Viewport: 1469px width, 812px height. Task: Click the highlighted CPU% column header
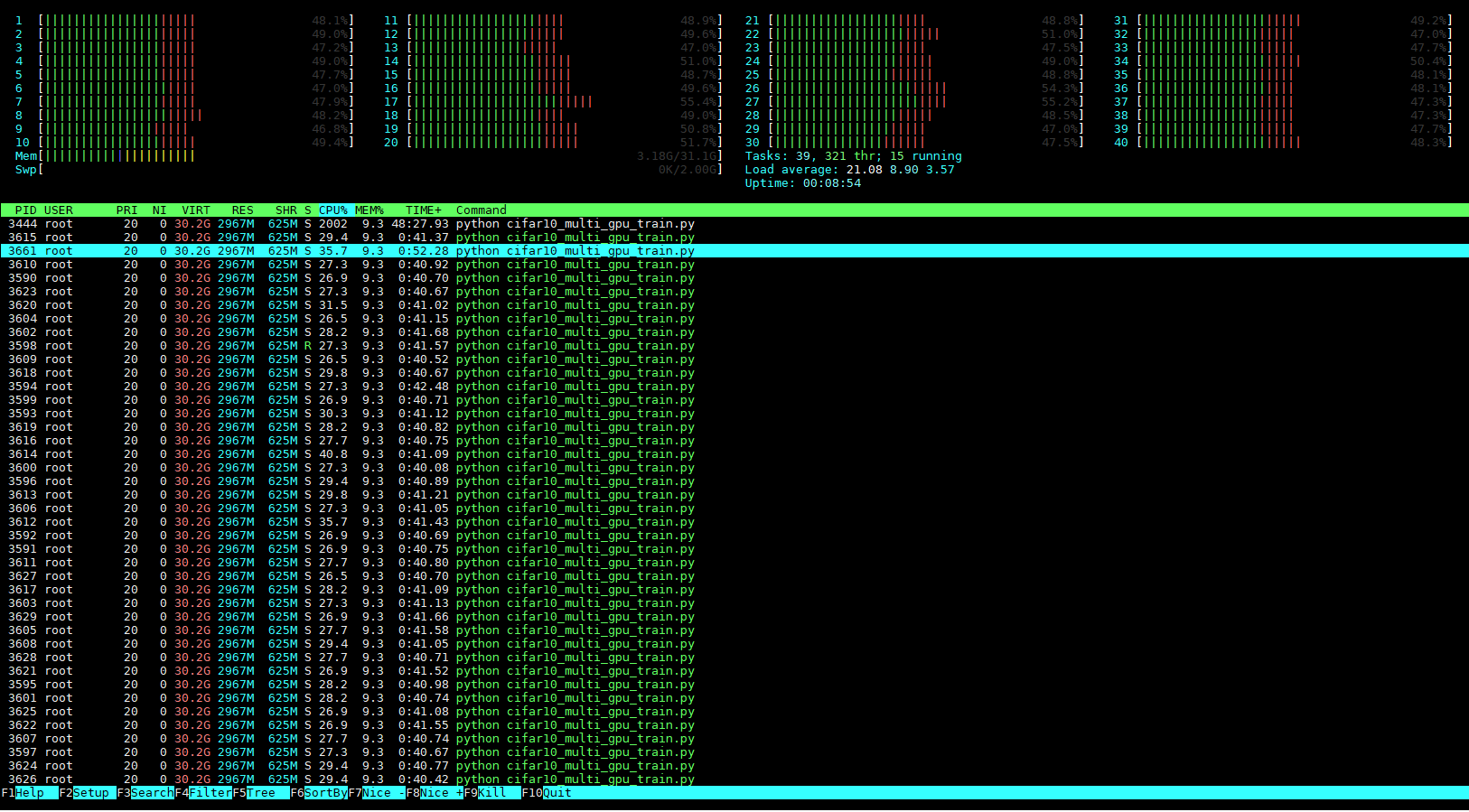tap(333, 210)
